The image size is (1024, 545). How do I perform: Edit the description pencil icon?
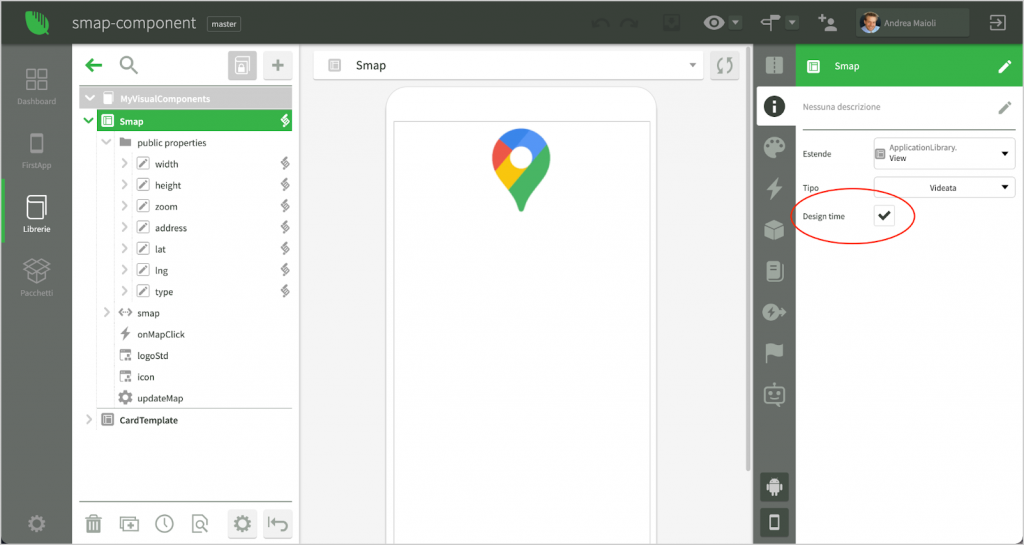[x=1004, y=108]
